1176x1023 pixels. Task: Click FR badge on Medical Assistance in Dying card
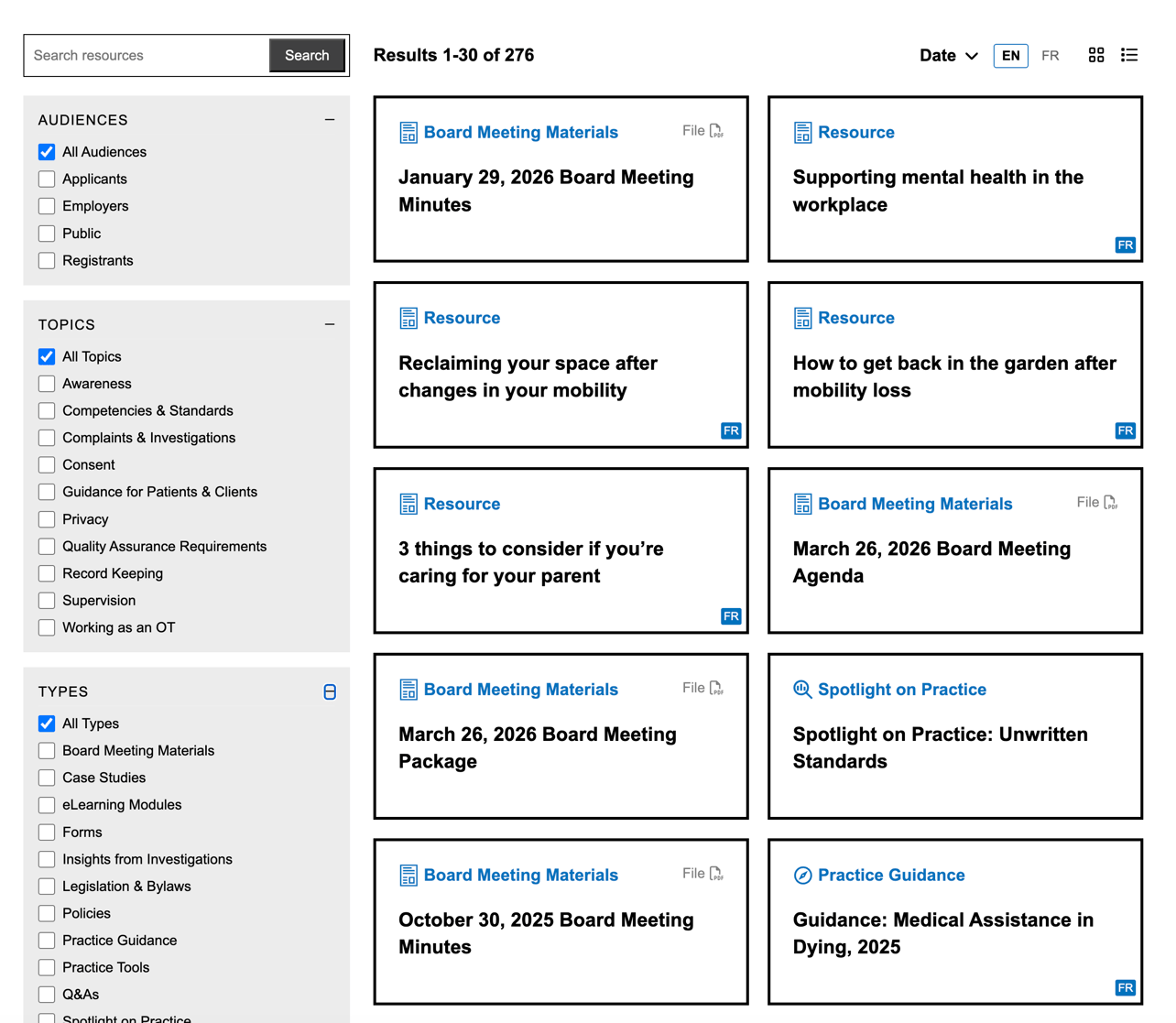1125,987
